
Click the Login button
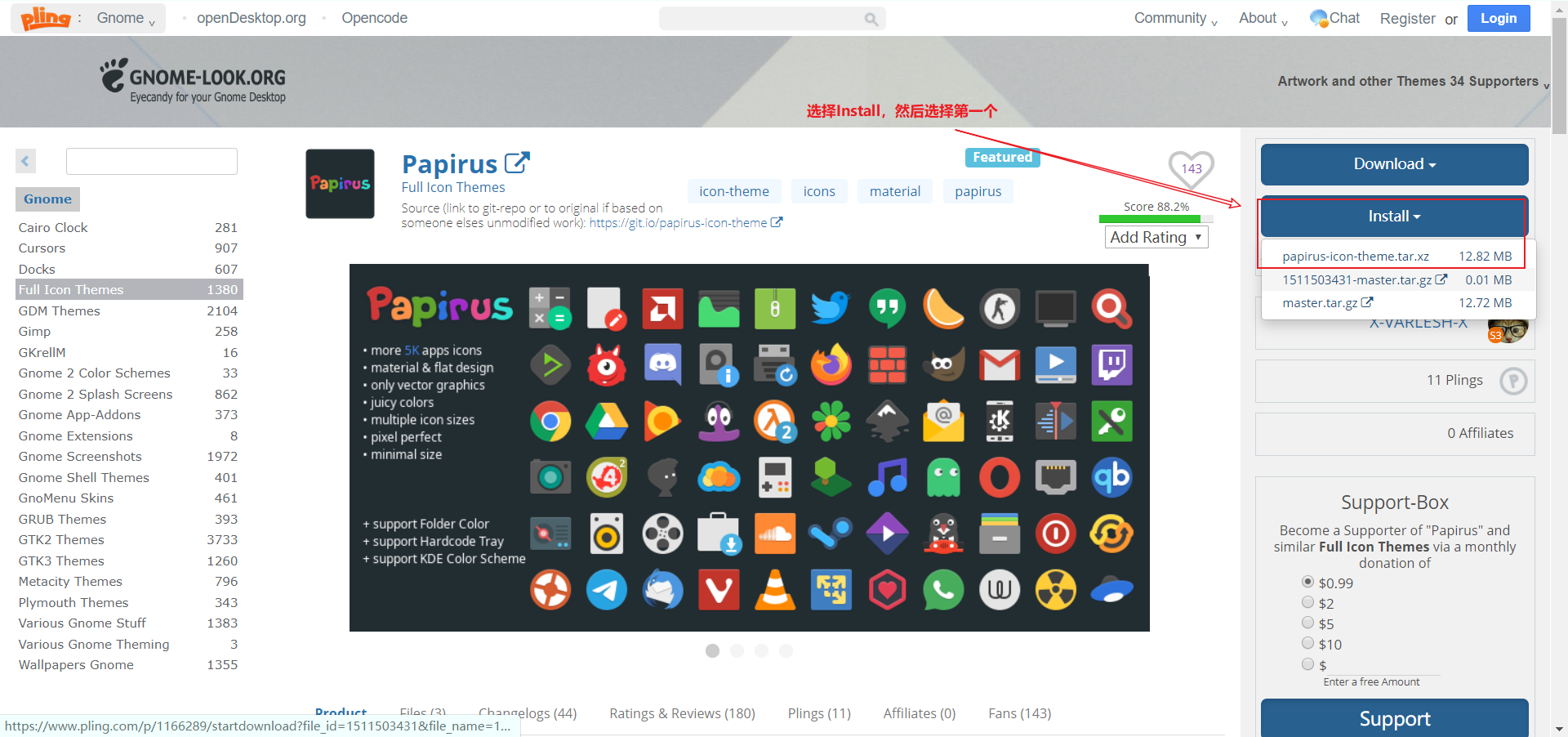(x=1499, y=18)
